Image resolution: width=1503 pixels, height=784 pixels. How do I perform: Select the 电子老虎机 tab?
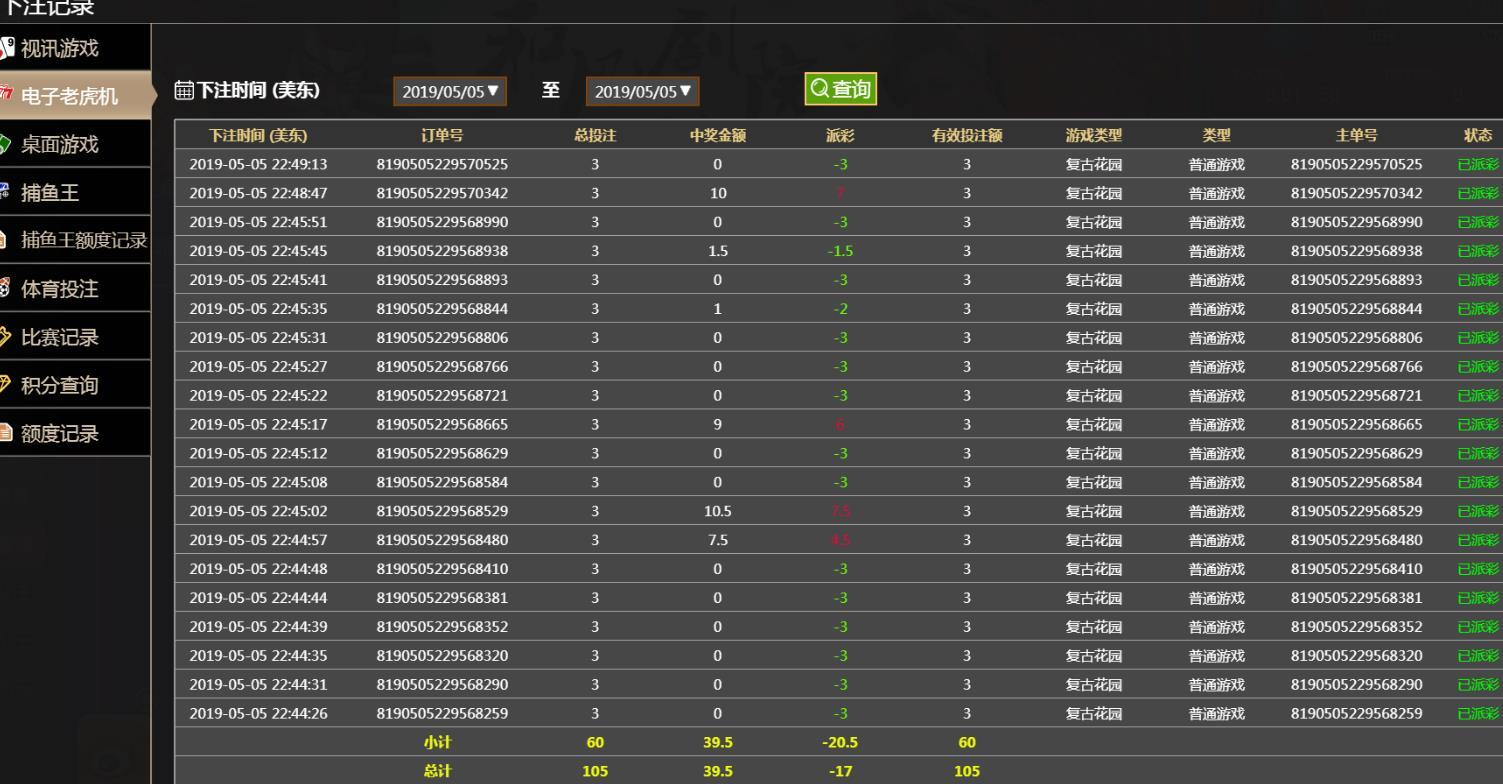pos(75,96)
